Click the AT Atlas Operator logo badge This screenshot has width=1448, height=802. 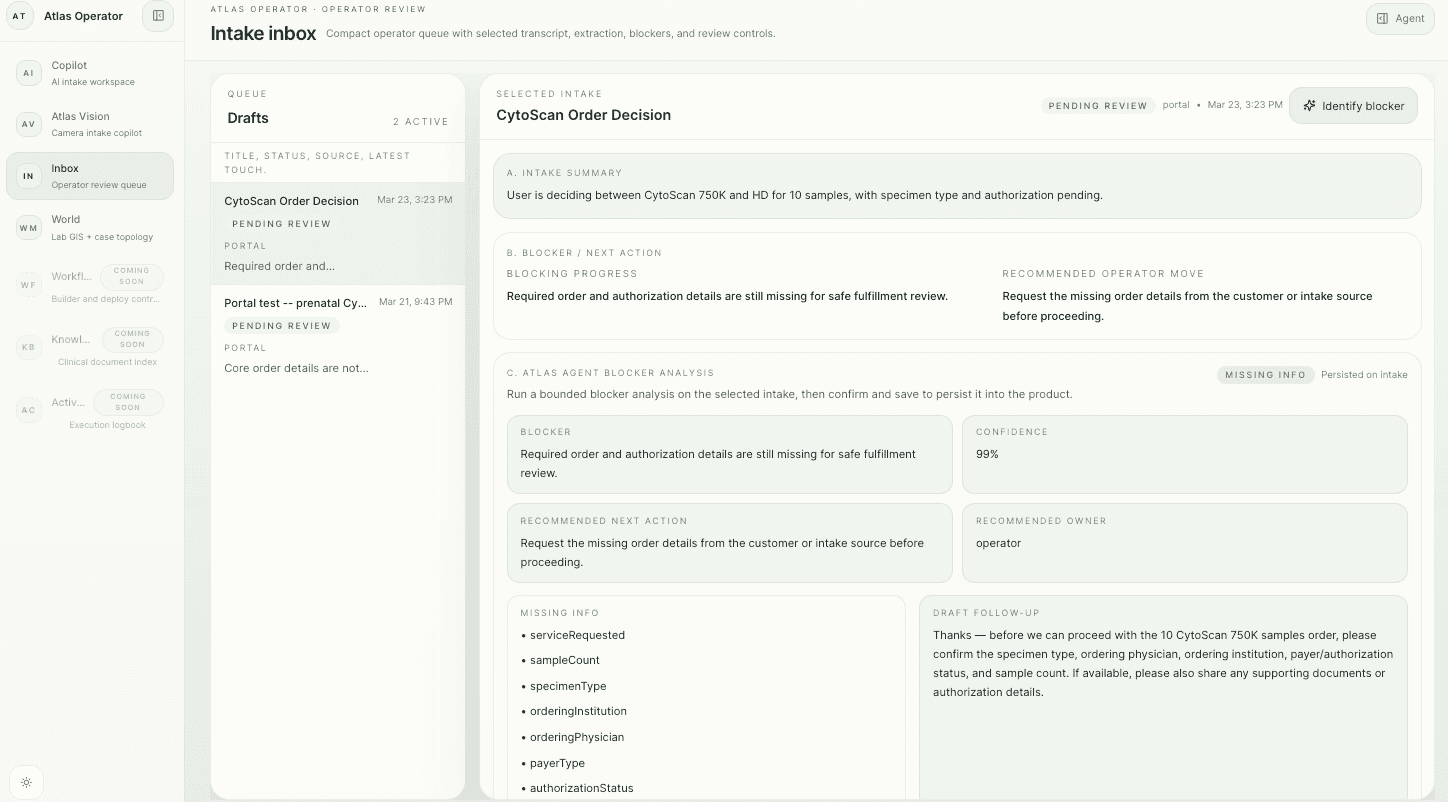19,16
